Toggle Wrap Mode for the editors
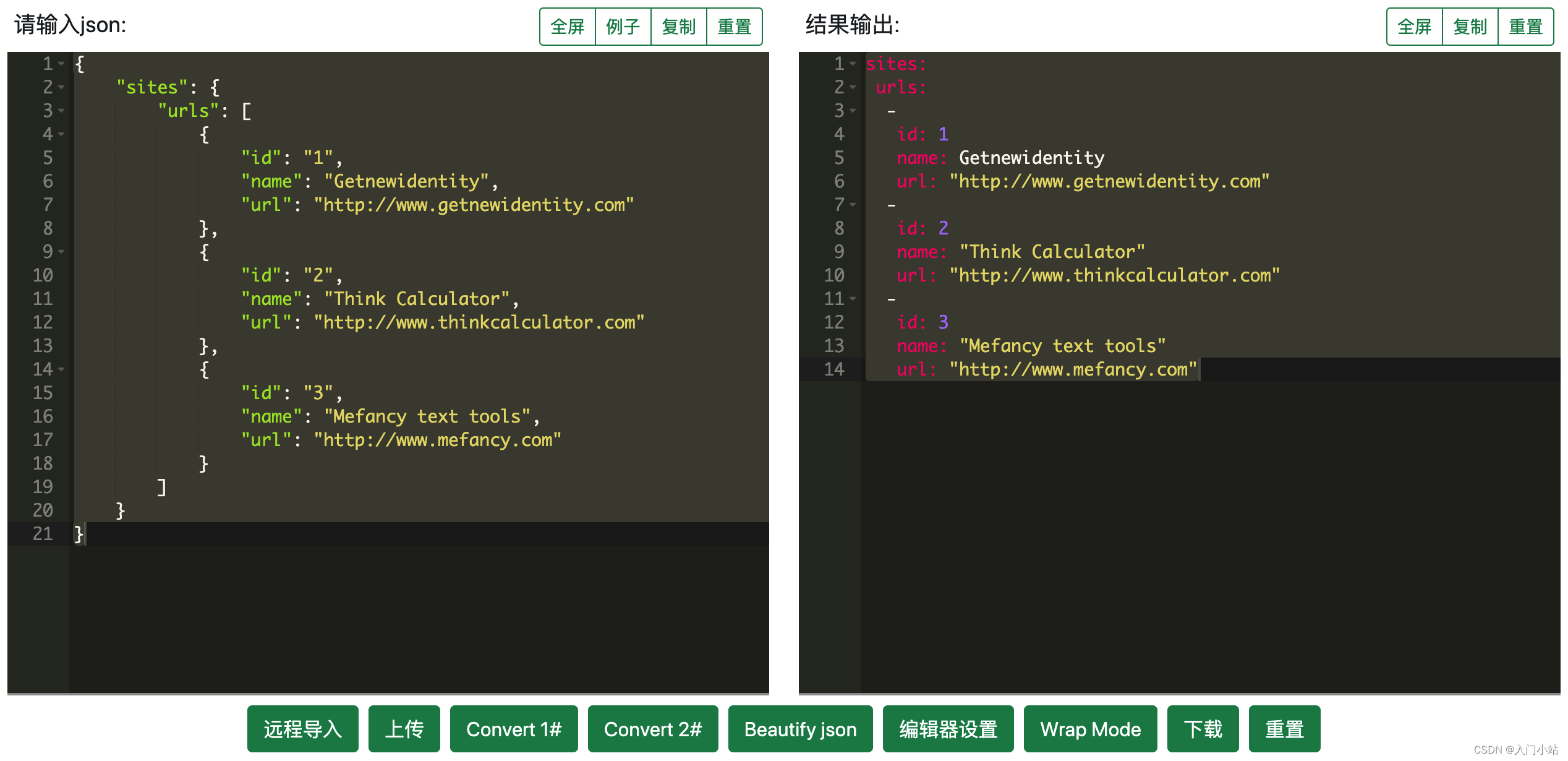Screen dimensions: 1568x761 [x=1090, y=729]
